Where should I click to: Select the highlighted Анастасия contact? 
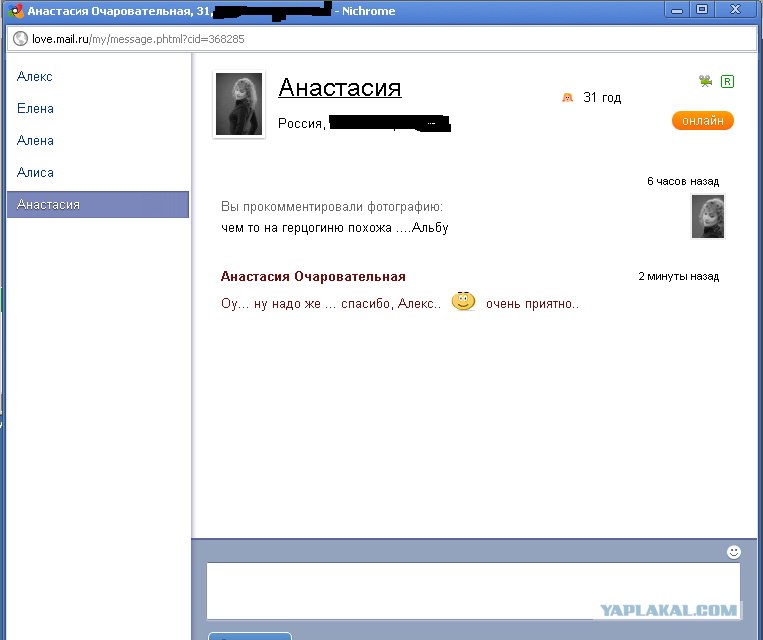pyautogui.click(x=49, y=205)
